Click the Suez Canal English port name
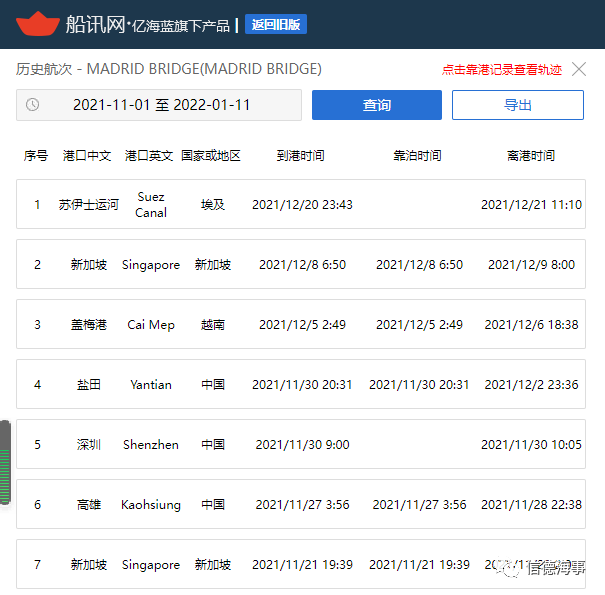This screenshot has width=605, height=595. [151, 205]
